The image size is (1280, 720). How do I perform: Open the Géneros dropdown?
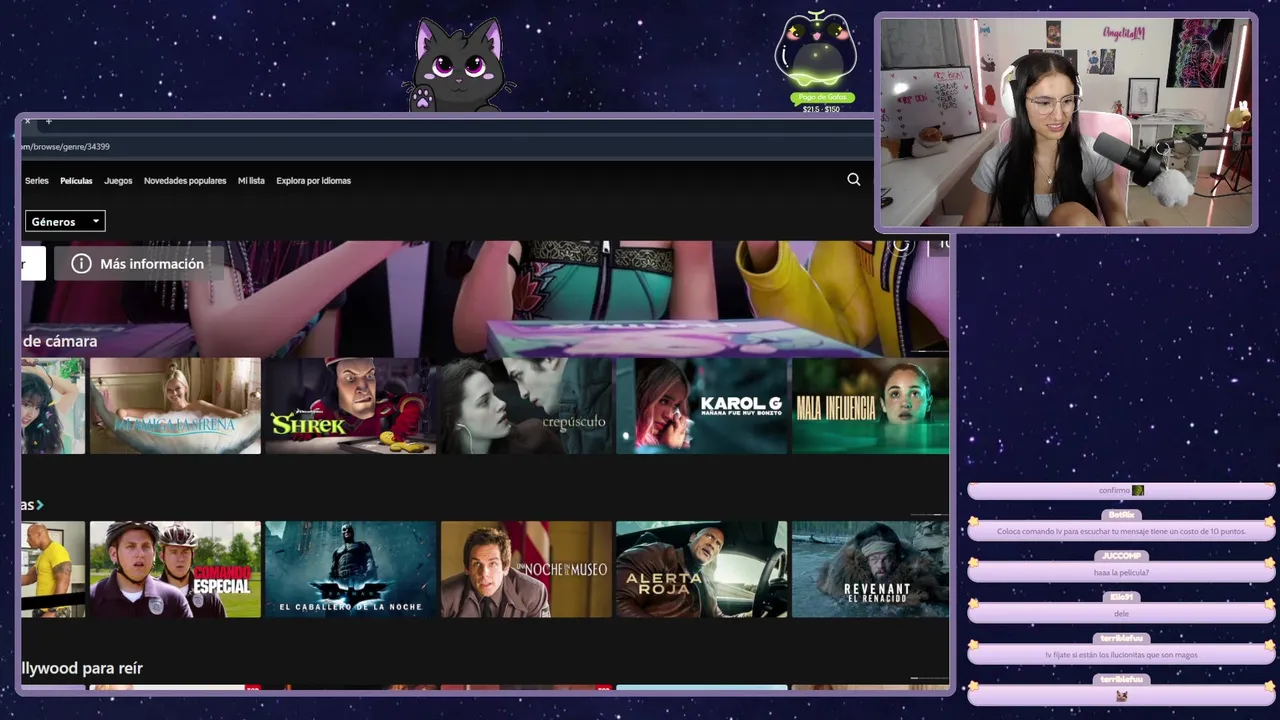pyautogui.click(x=65, y=222)
